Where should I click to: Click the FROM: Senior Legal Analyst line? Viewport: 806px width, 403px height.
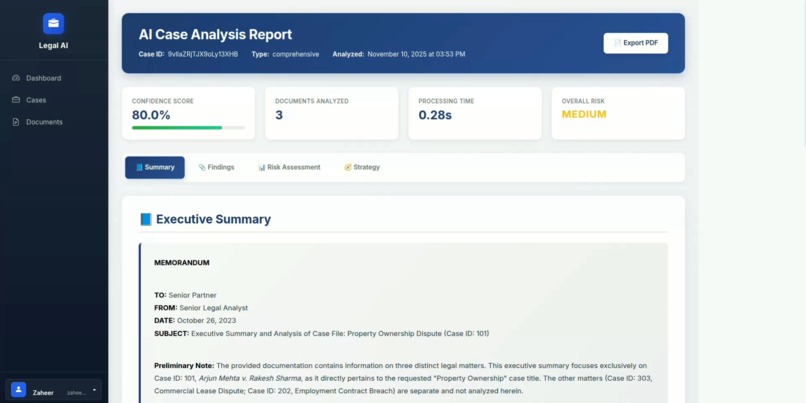[201, 308]
